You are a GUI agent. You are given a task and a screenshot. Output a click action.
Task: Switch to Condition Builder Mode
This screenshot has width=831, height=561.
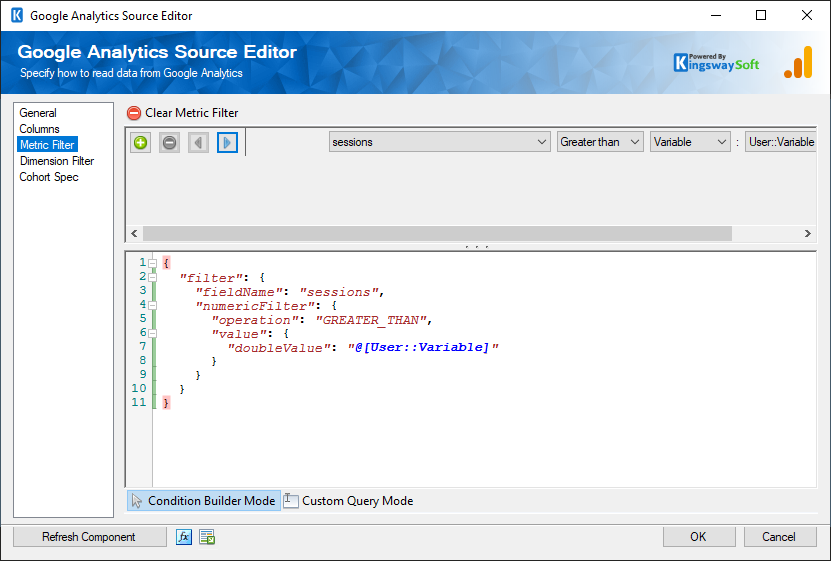coord(204,501)
